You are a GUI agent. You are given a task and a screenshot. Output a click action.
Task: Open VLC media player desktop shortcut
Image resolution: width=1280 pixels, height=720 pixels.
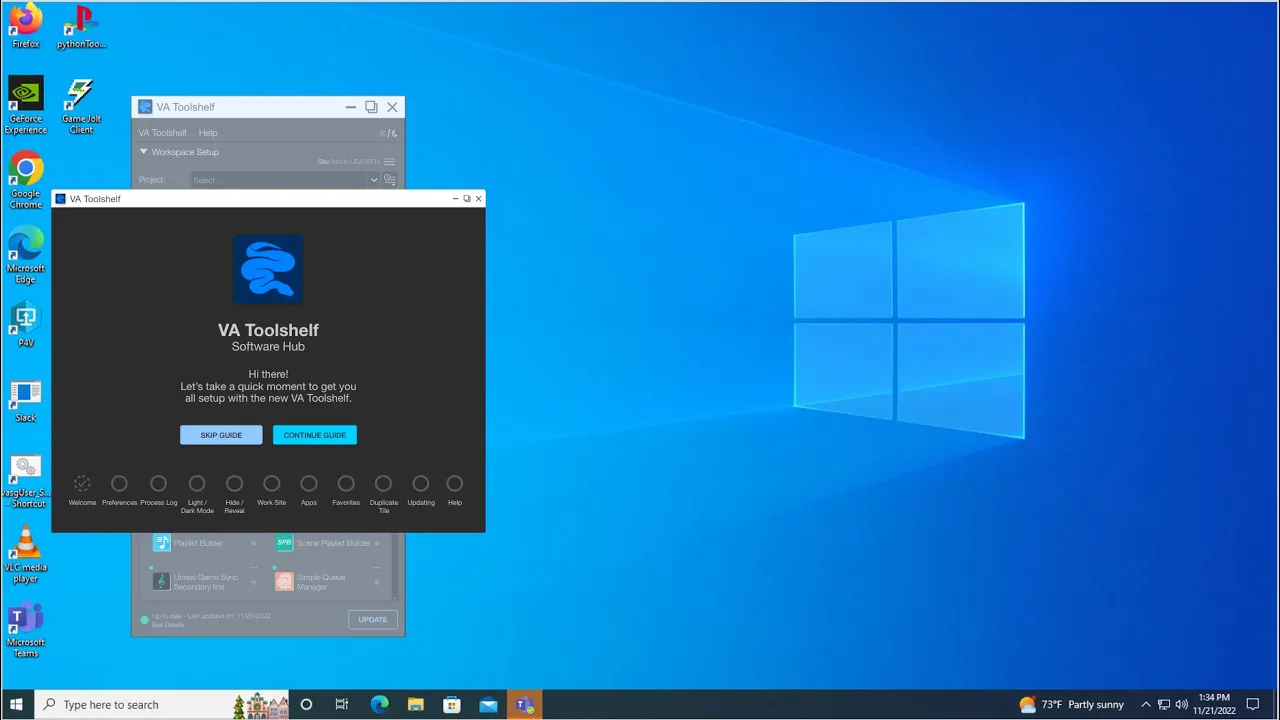click(x=26, y=555)
